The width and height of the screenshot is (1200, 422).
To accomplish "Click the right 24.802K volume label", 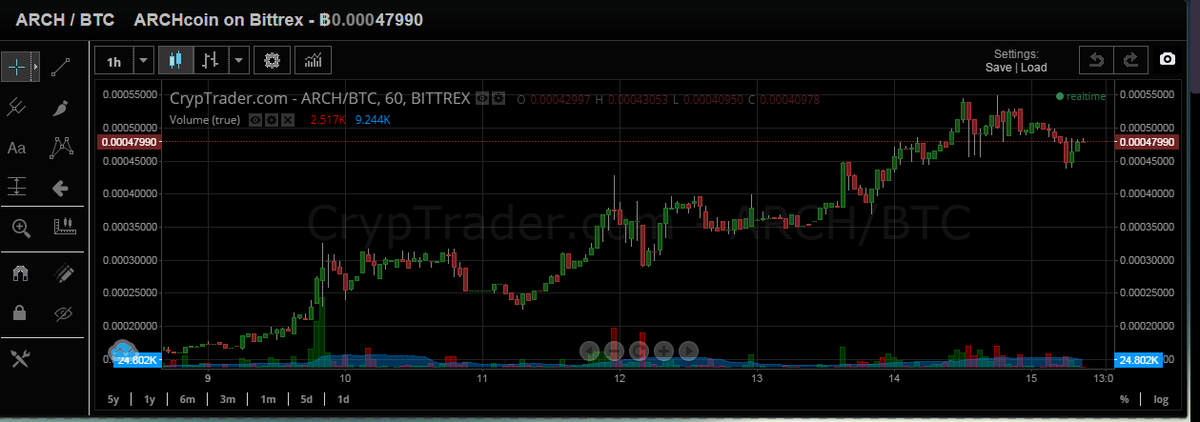I will (1137, 359).
